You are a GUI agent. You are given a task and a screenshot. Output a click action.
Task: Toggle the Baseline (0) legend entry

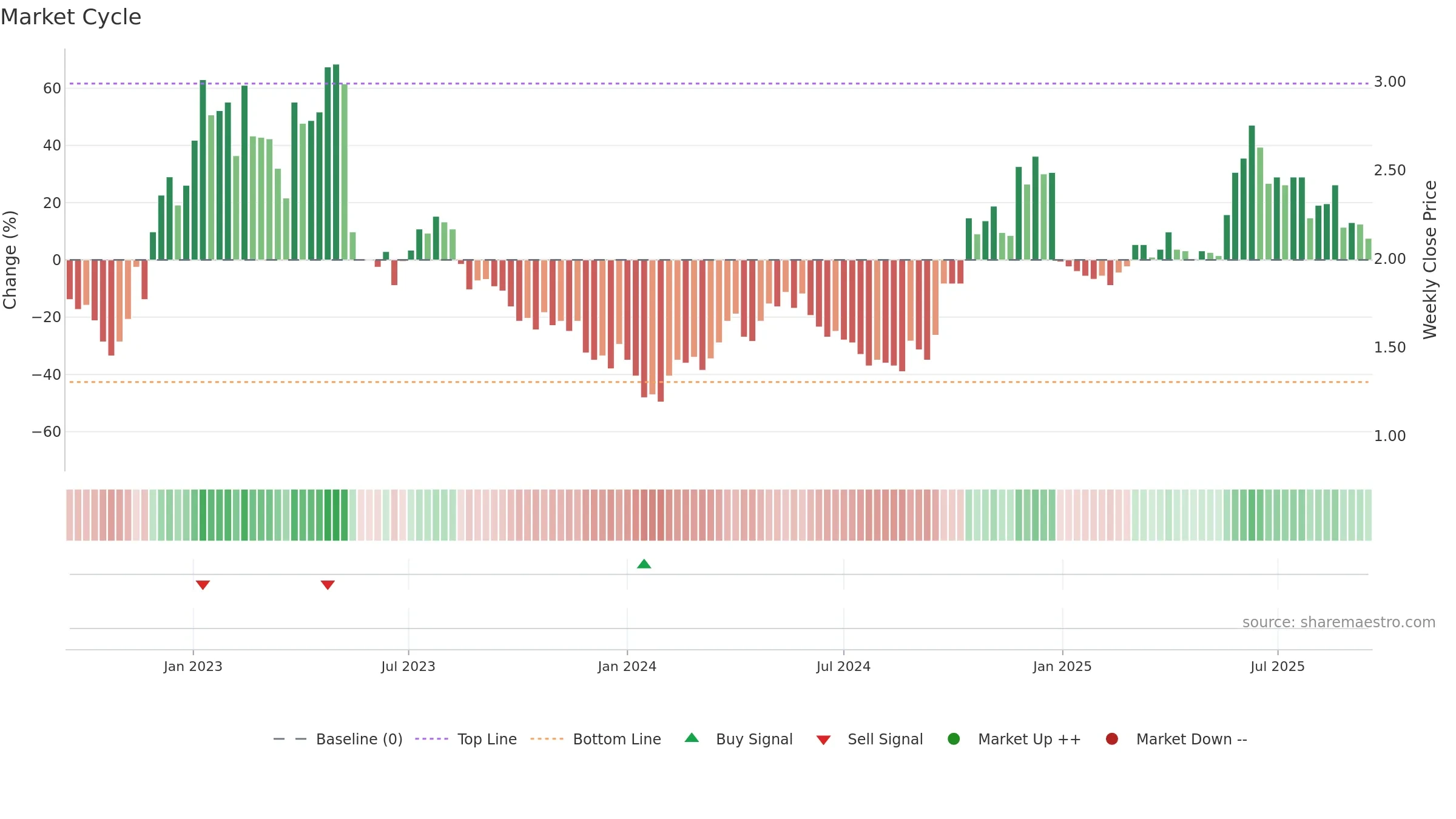coord(338,739)
